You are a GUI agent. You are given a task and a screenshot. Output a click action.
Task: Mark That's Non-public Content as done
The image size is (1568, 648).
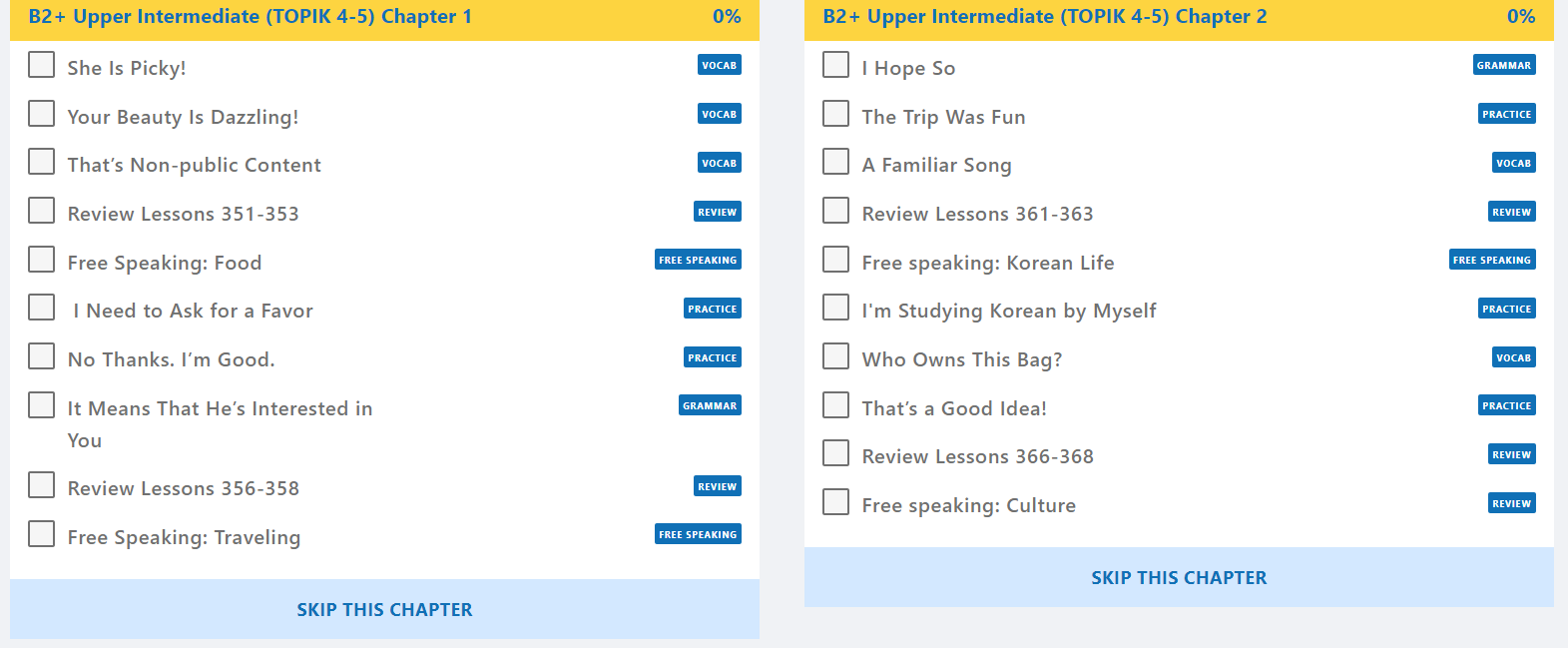(41, 162)
